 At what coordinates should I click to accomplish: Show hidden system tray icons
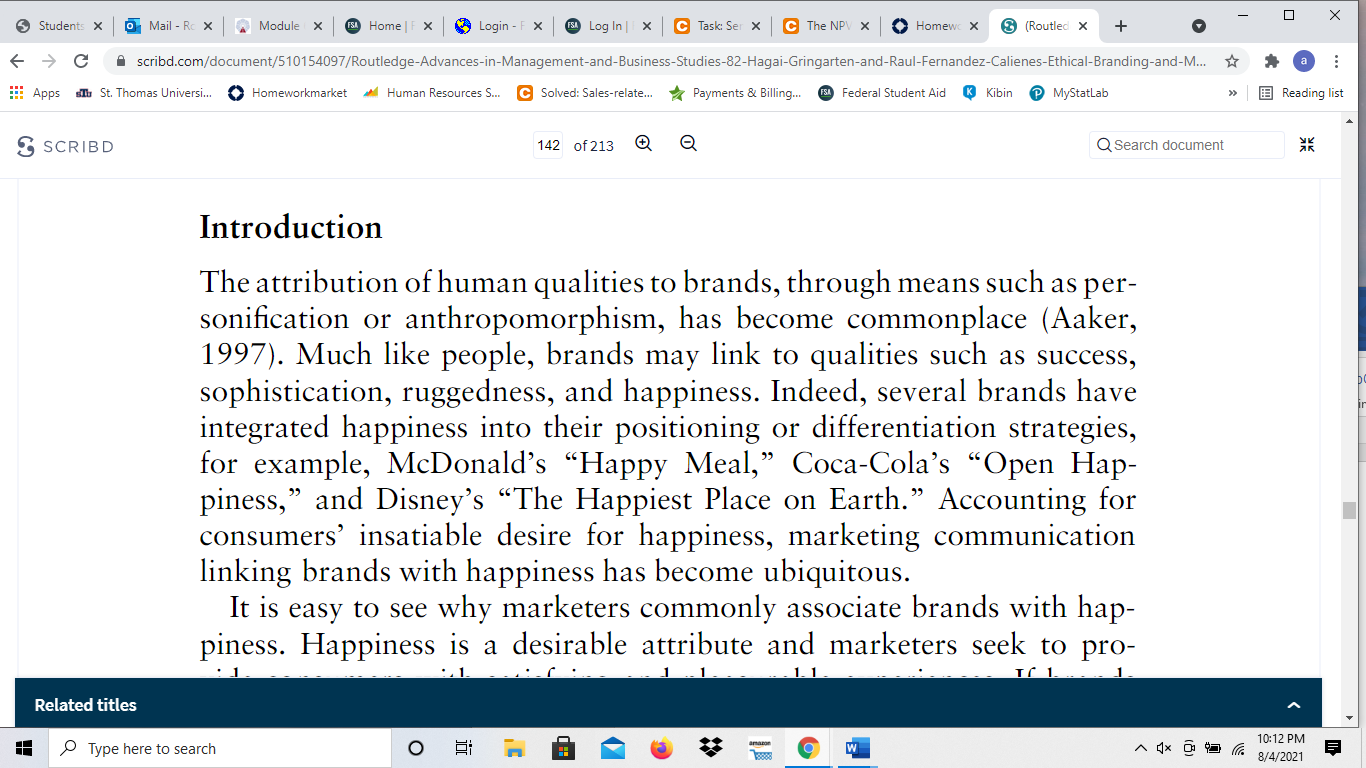click(1141, 748)
